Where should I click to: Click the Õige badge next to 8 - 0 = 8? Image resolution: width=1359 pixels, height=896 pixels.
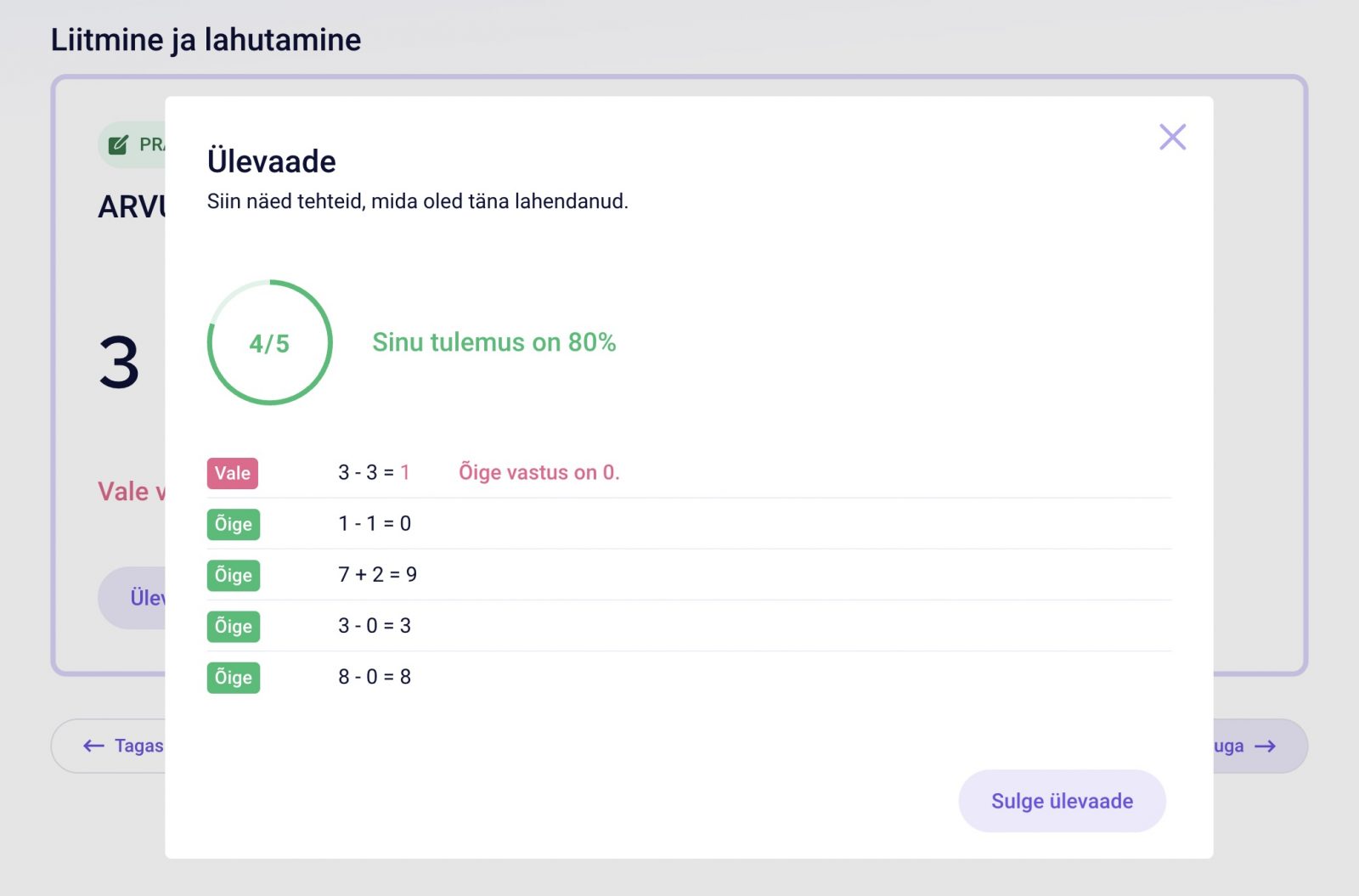pos(233,677)
